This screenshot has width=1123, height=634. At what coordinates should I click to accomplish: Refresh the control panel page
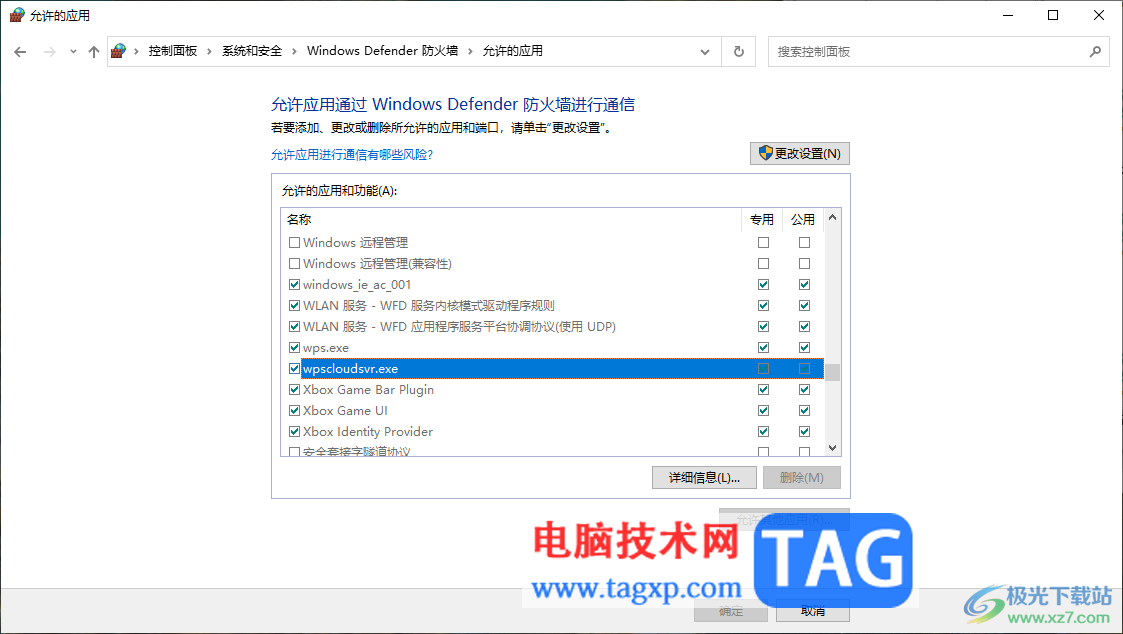(x=738, y=52)
